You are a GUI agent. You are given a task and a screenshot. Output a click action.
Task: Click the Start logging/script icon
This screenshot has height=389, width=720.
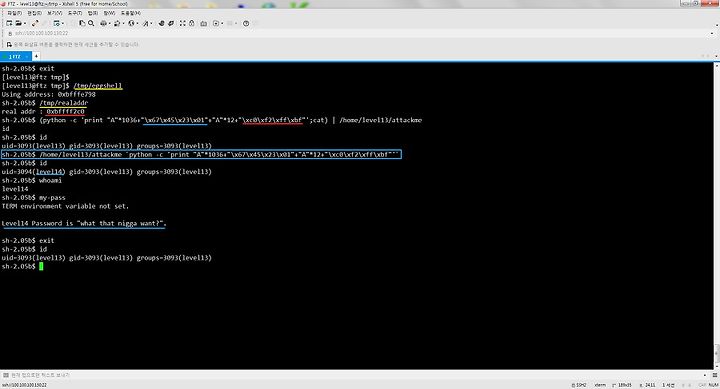[x=216, y=23]
